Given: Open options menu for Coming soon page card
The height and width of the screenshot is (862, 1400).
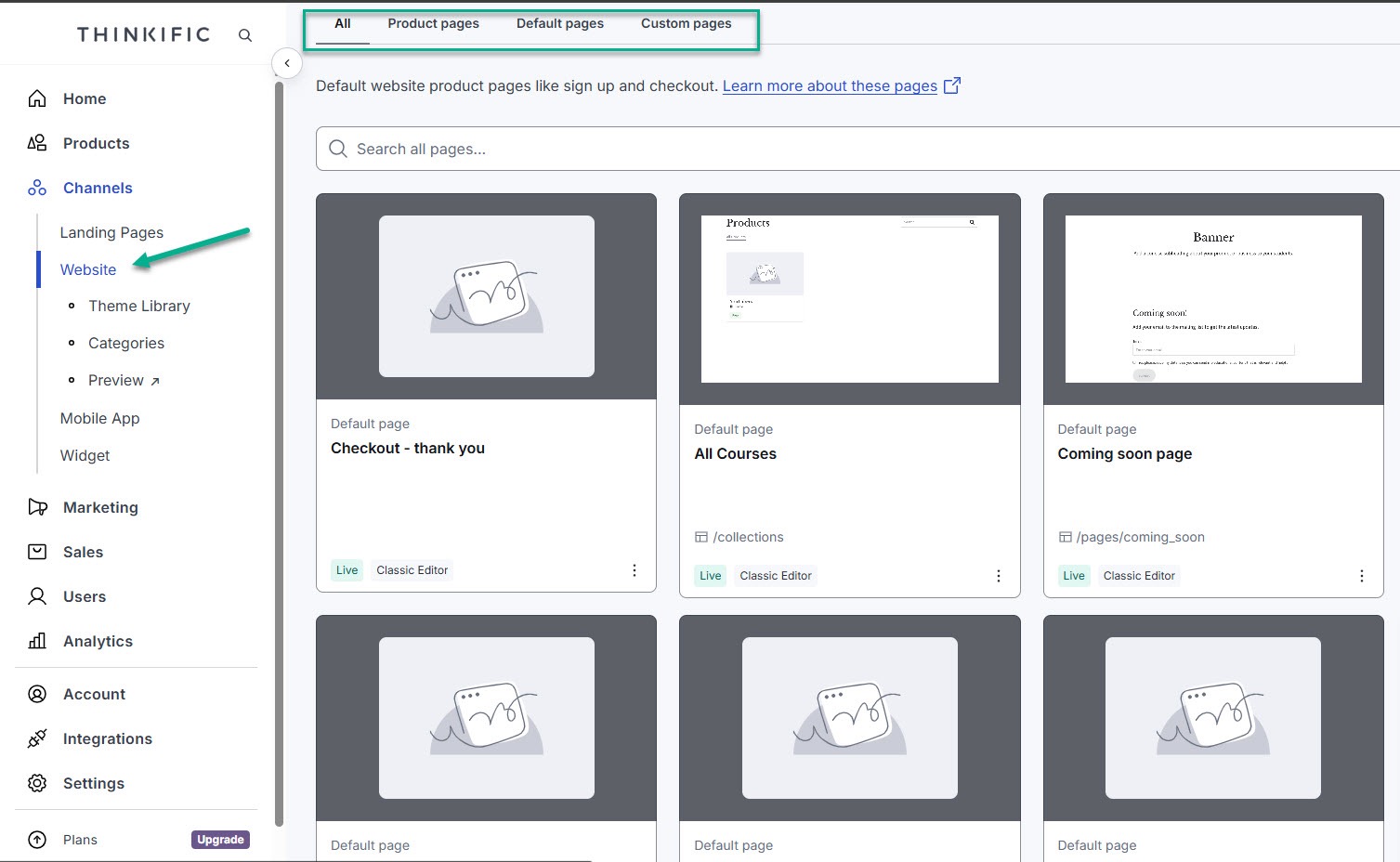Looking at the screenshot, I should 1362,576.
